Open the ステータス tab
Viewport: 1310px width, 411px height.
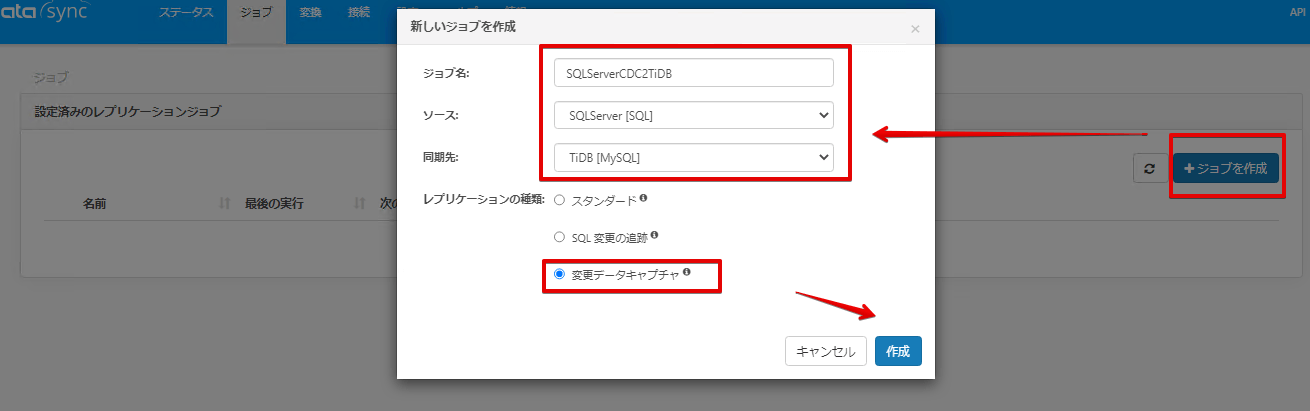click(x=186, y=12)
